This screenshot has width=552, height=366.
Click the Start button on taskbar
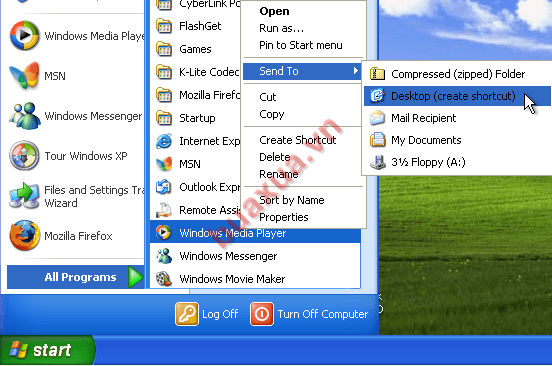(47, 350)
